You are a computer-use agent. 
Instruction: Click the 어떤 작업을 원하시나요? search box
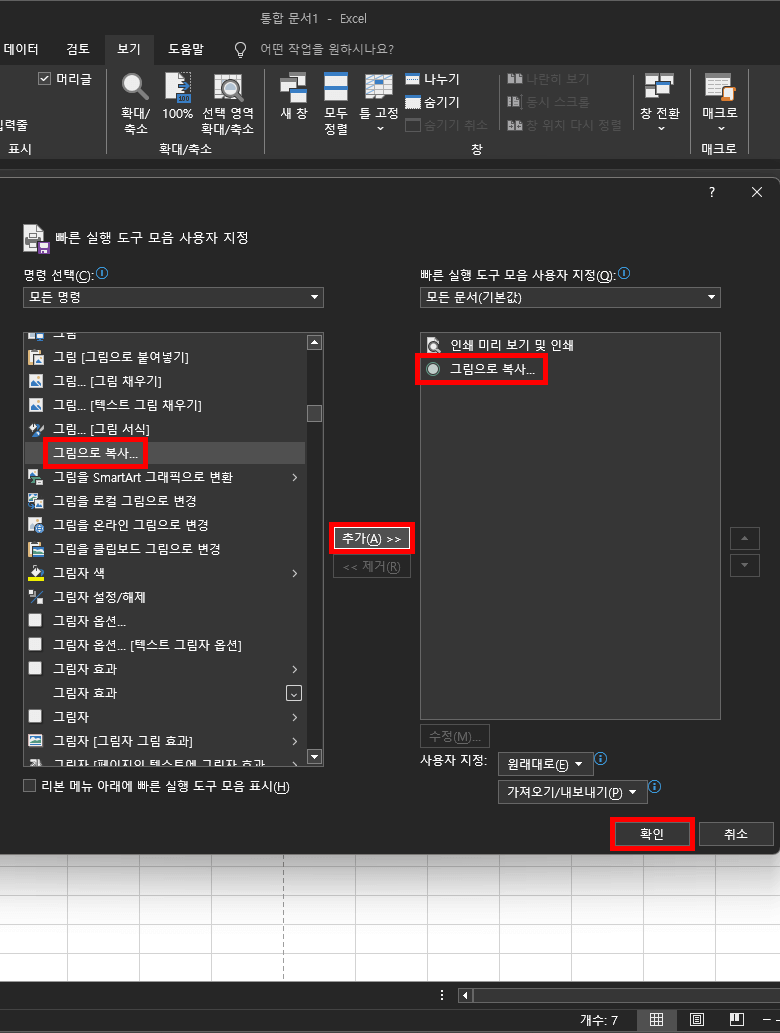(x=327, y=49)
